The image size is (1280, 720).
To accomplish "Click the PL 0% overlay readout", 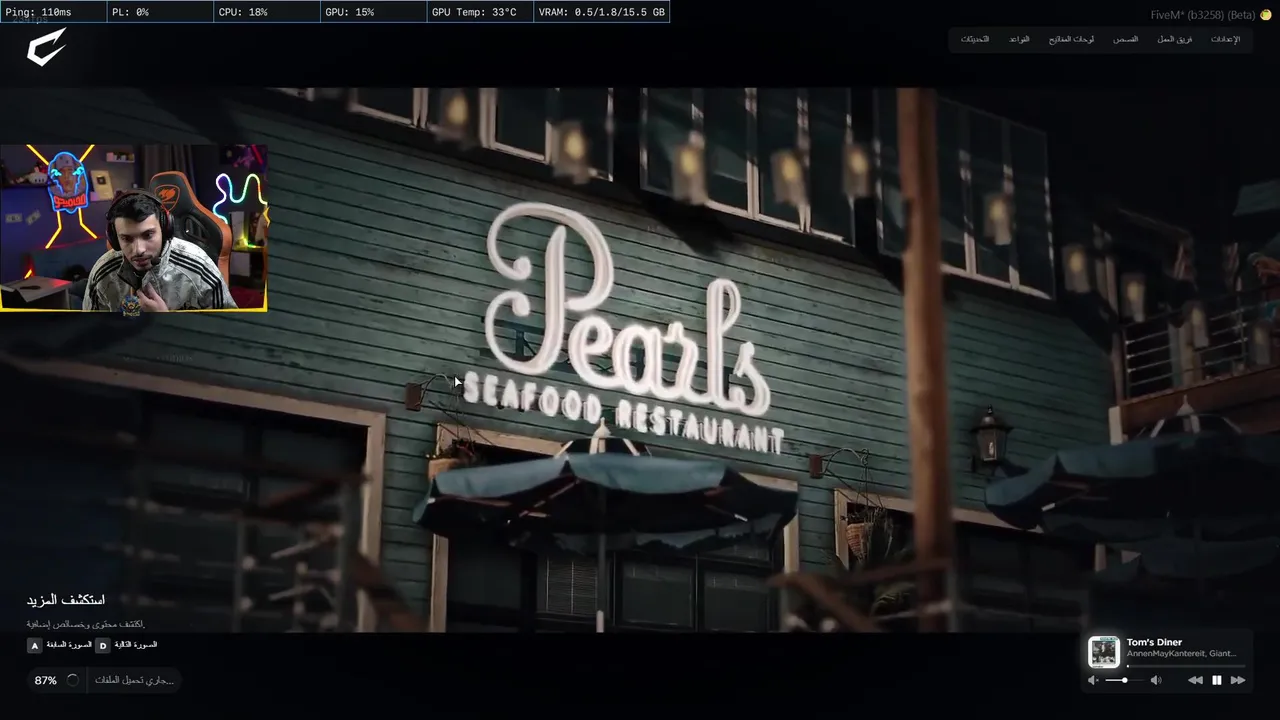I will (158, 12).
